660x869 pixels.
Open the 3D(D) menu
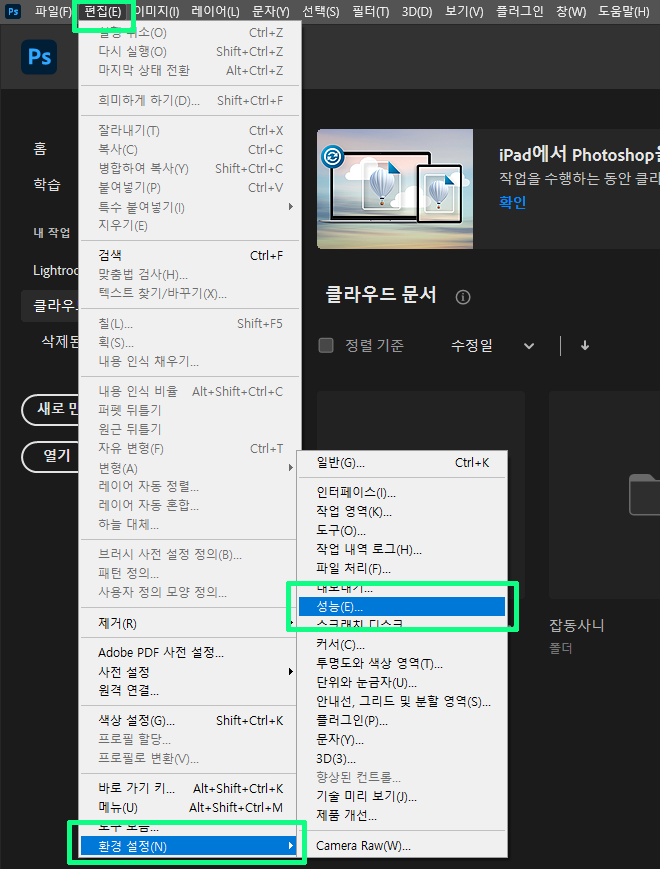tap(417, 11)
